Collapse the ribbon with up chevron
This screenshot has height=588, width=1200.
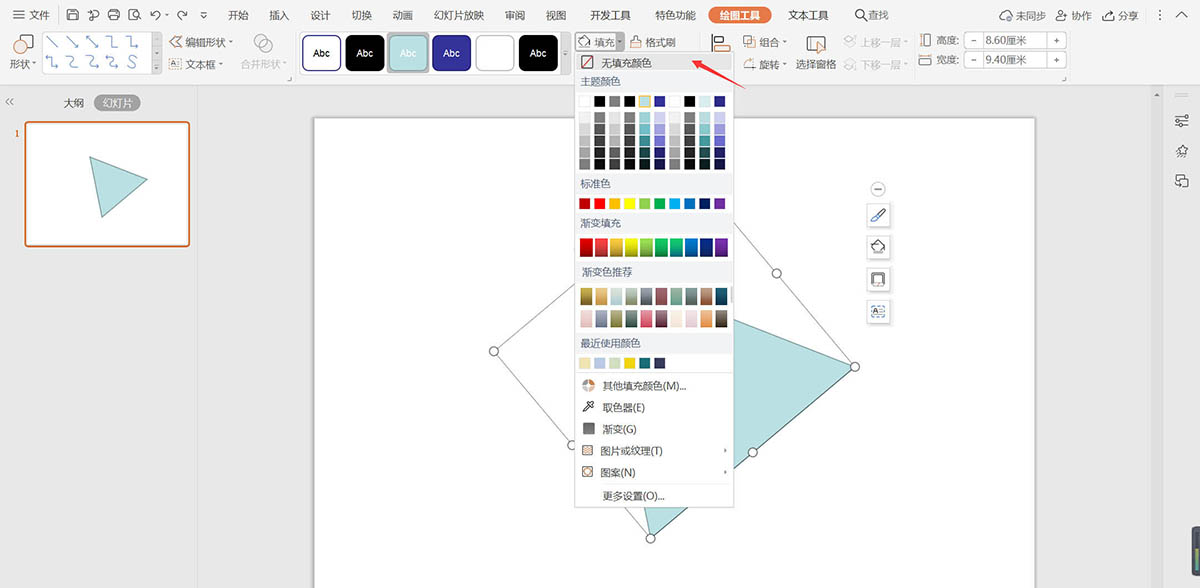(1181, 16)
